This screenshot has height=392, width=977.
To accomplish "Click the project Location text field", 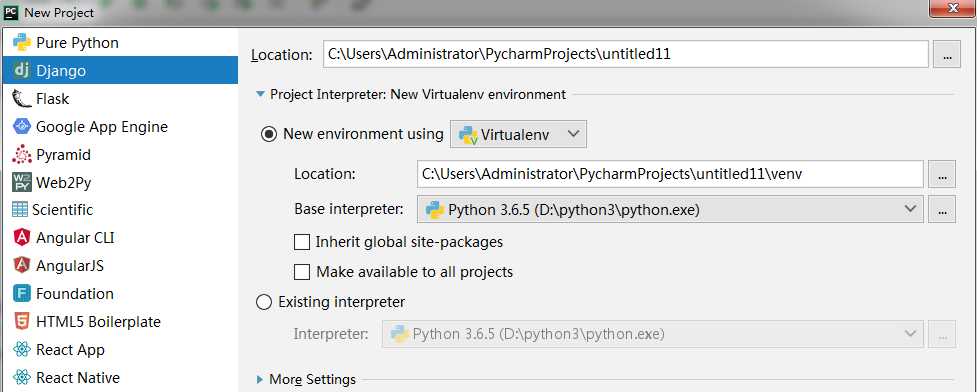I will pos(626,54).
